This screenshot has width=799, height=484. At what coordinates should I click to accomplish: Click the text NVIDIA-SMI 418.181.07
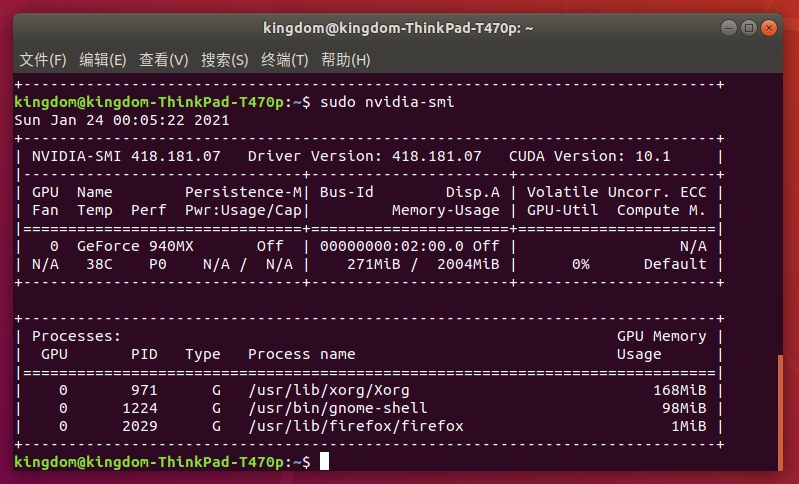(126, 156)
